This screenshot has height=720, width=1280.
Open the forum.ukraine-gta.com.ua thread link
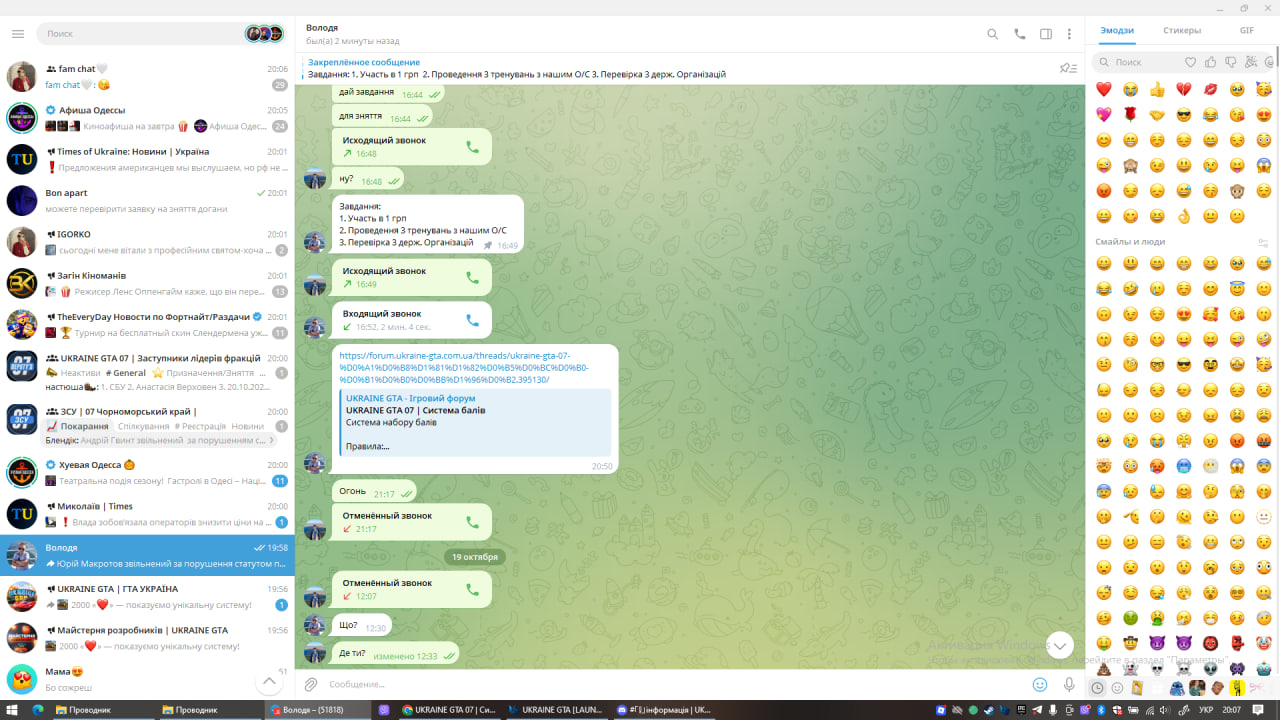465,367
